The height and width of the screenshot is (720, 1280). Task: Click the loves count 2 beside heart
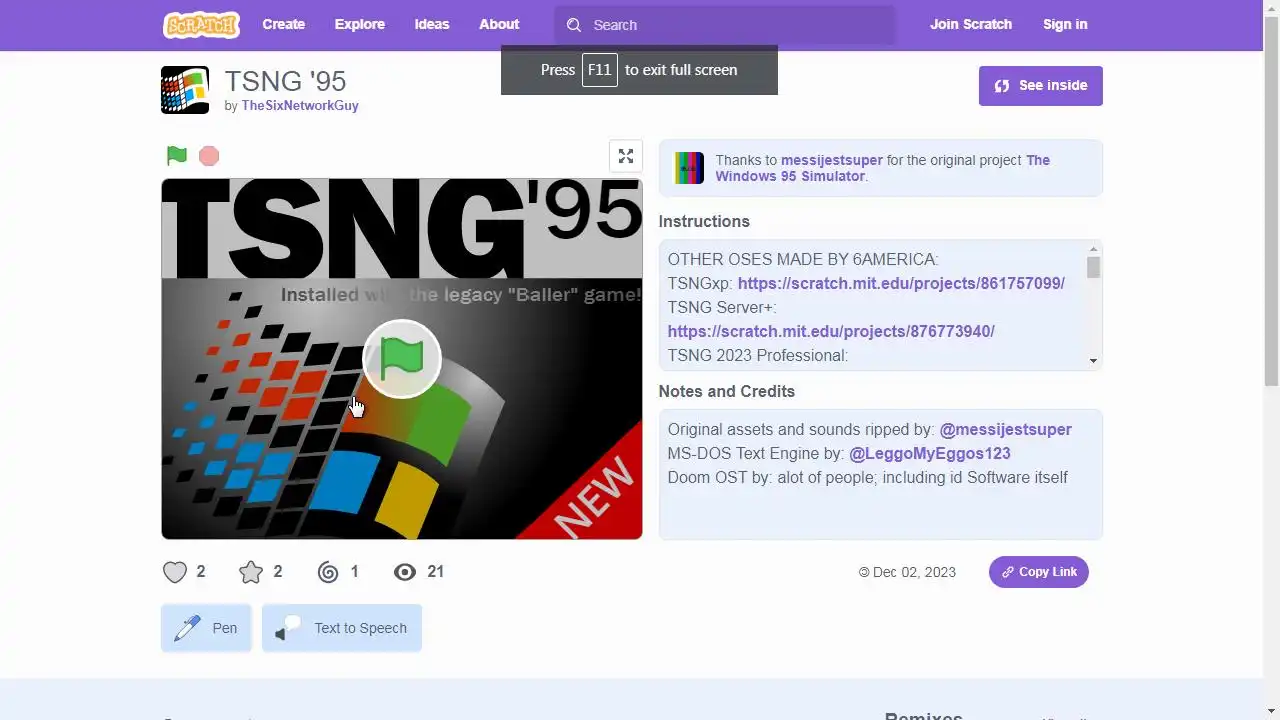tap(201, 571)
